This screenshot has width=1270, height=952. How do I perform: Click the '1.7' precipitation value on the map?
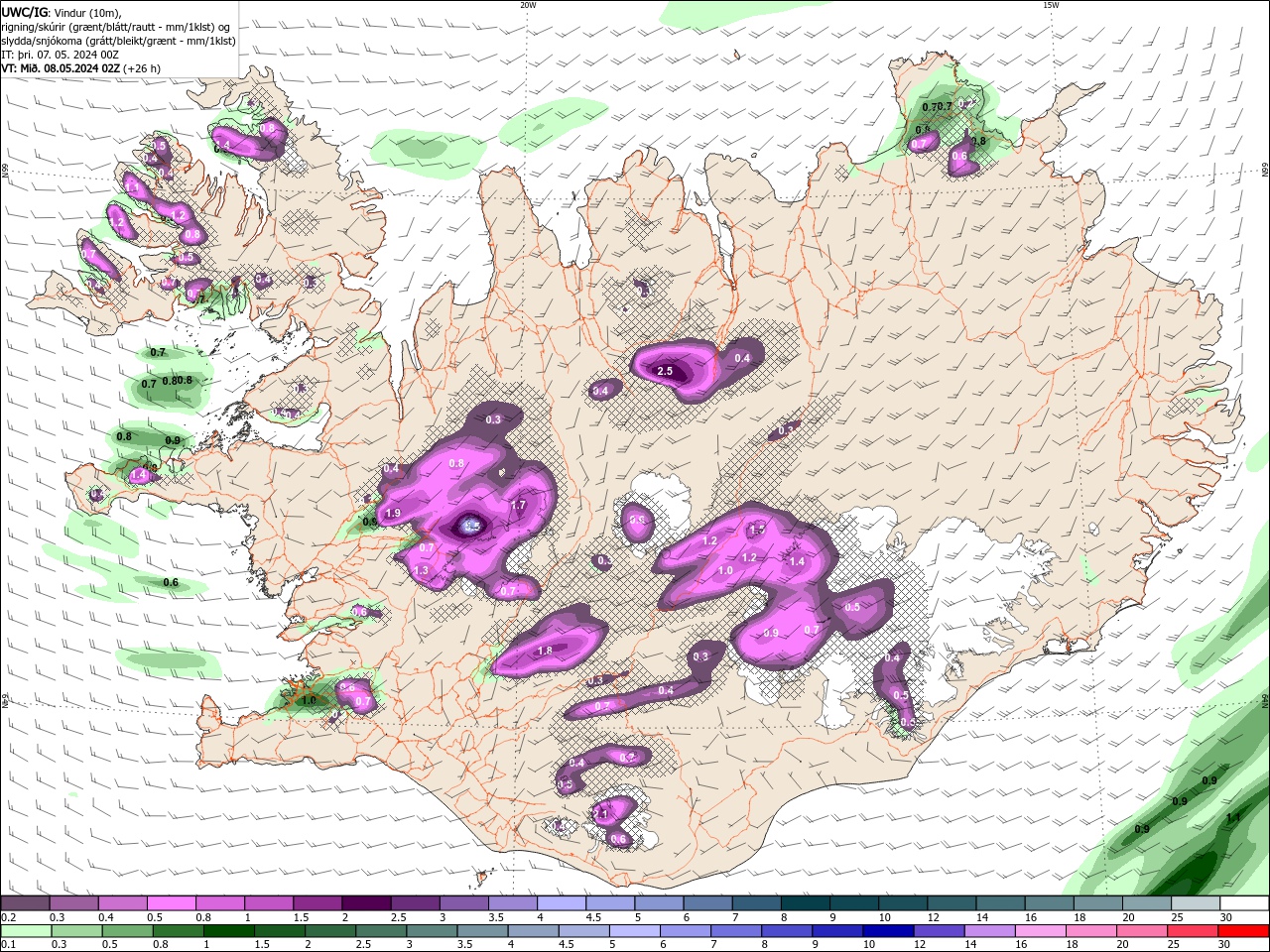[518, 506]
